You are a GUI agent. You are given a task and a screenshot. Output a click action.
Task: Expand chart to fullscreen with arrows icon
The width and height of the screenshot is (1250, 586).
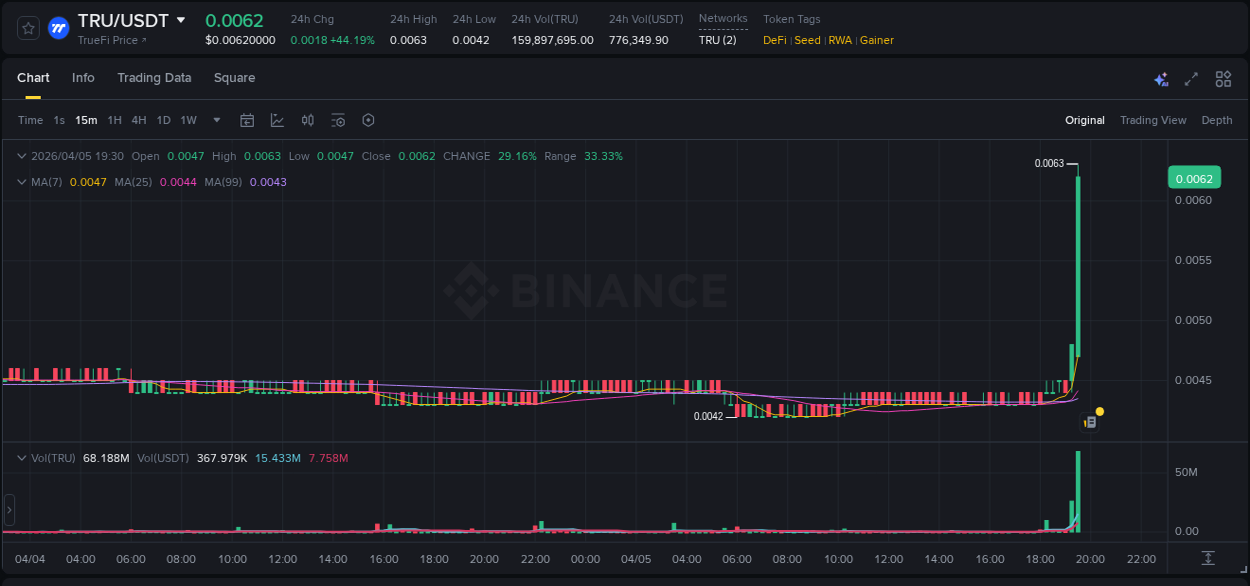click(x=1191, y=78)
